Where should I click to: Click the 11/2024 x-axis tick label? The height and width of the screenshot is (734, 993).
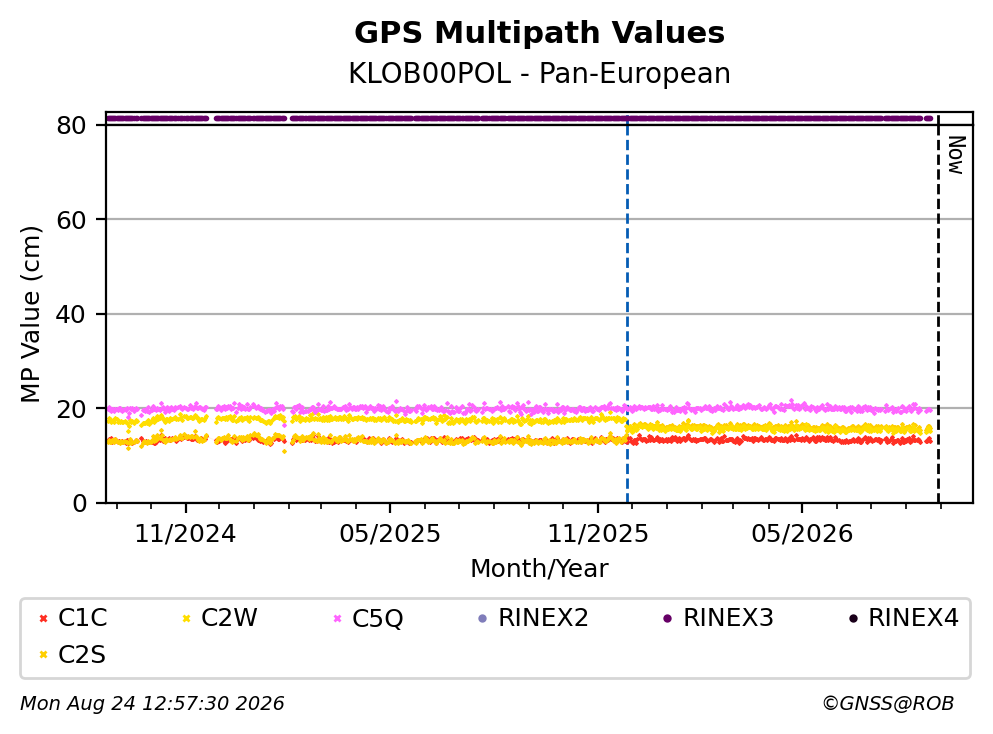tap(185, 534)
